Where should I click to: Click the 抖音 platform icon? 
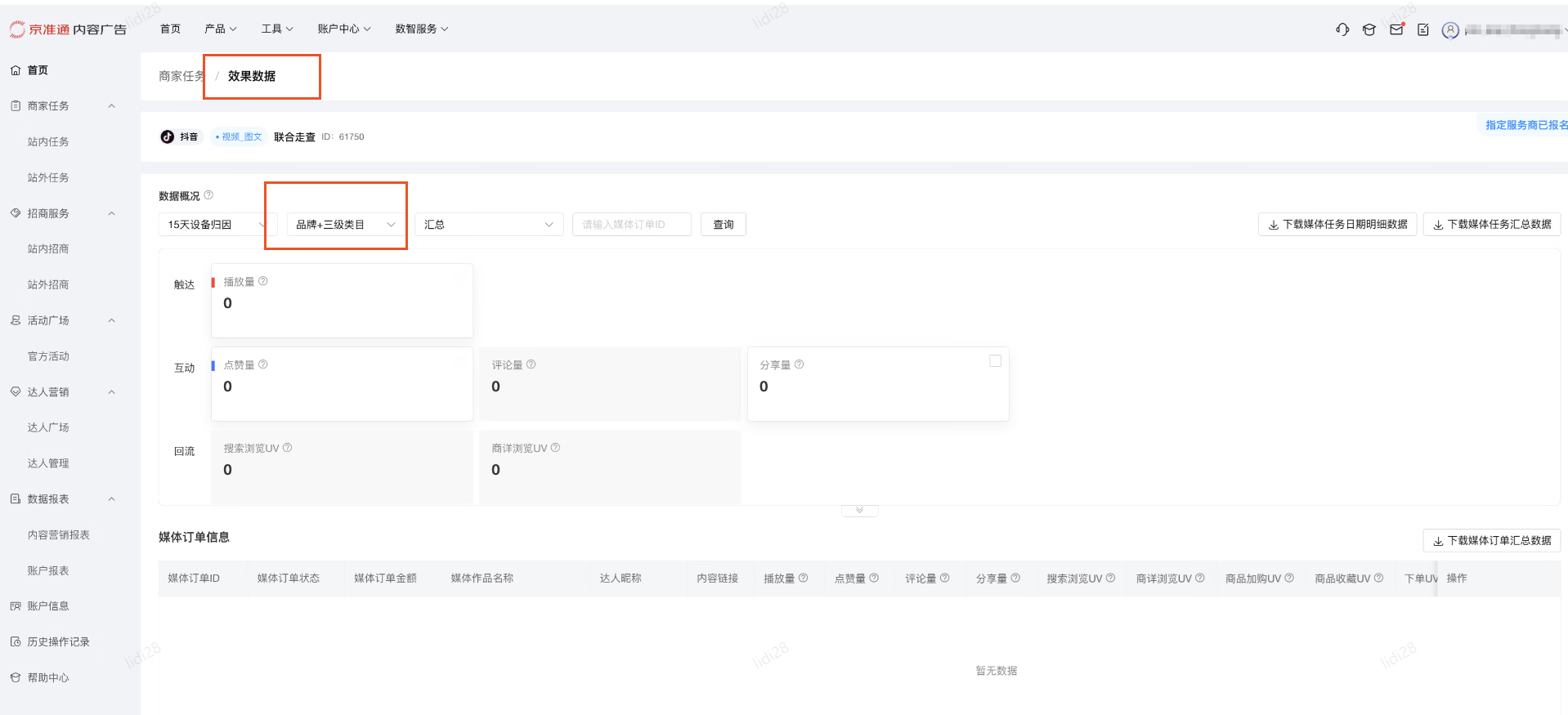pos(168,136)
